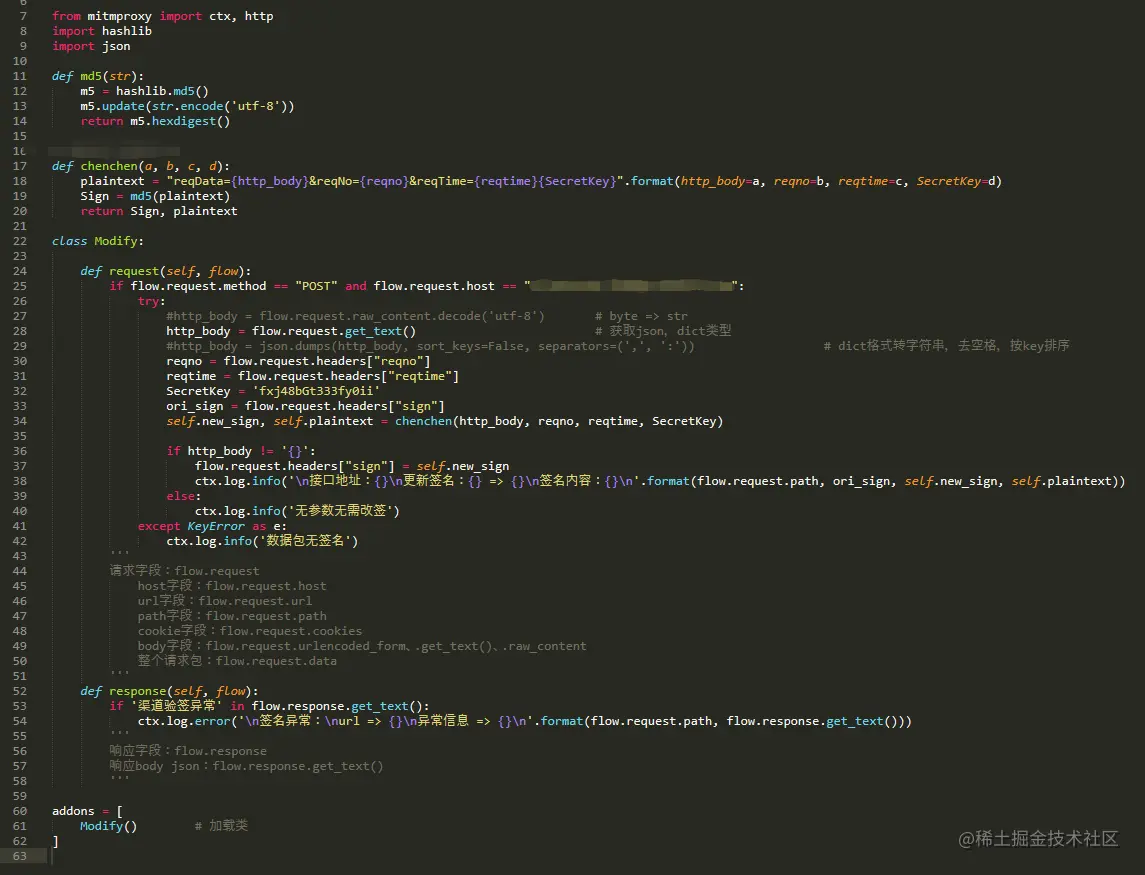1145x875 pixels.
Task: Click the plaintext = "reqData=…" format string line
Action: point(540,181)
